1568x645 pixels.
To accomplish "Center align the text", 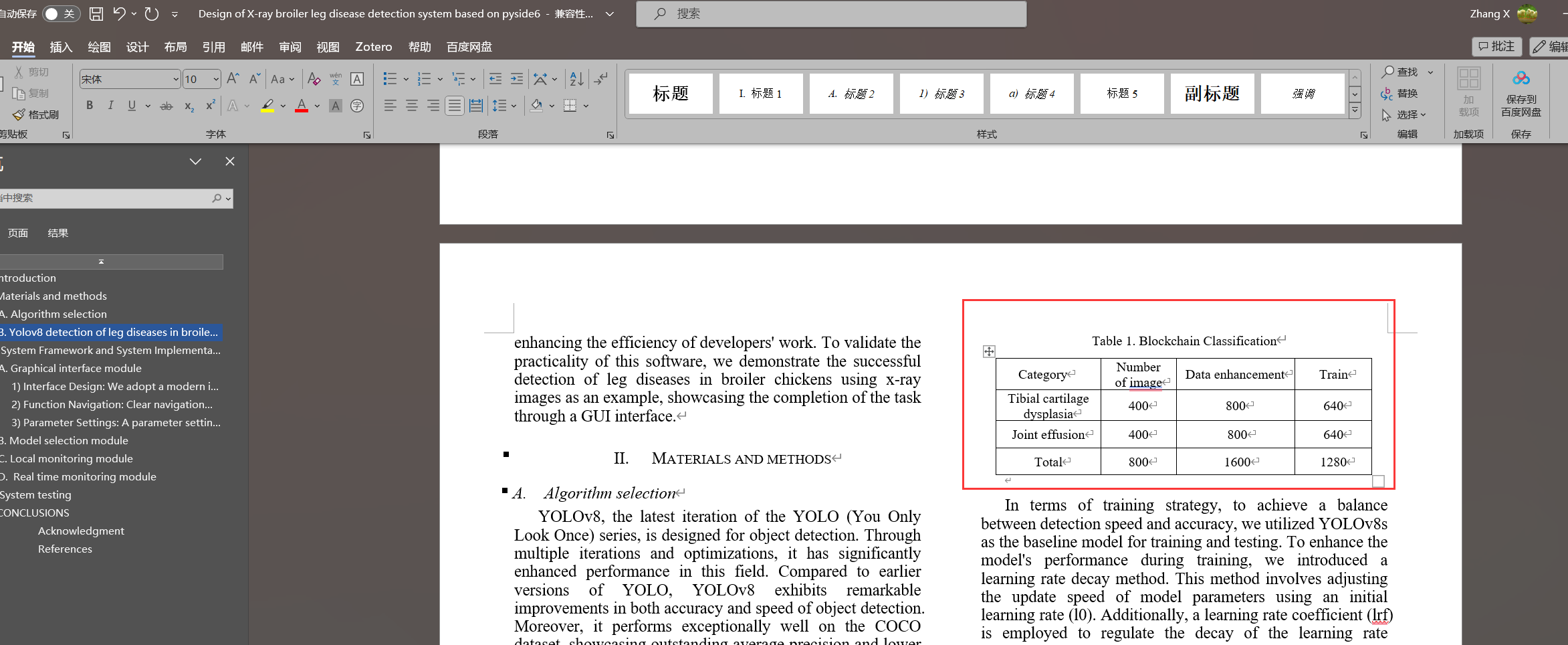I will tap(412, 106).
